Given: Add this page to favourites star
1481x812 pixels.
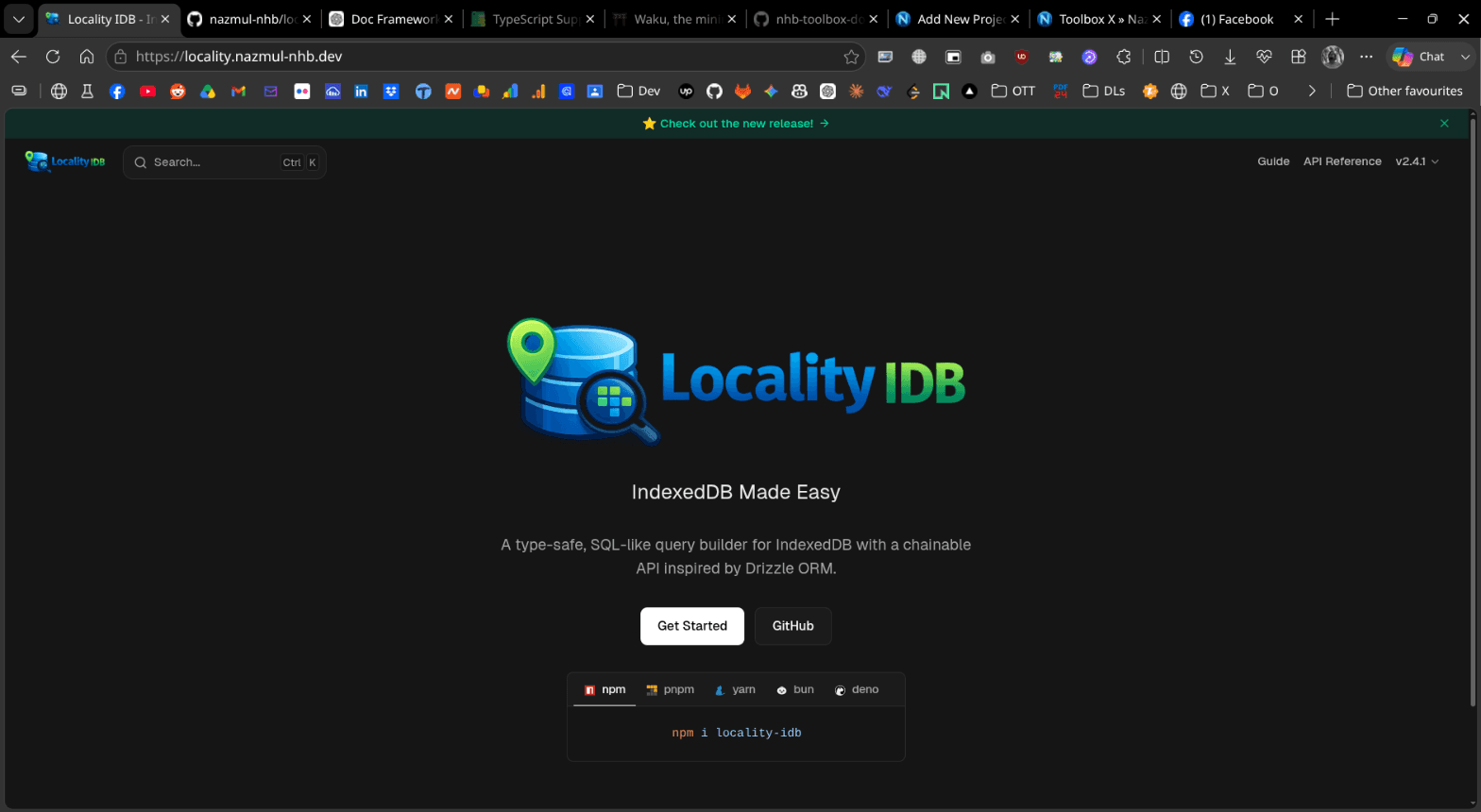Looking at the screenshot, I should pos(851,57).
